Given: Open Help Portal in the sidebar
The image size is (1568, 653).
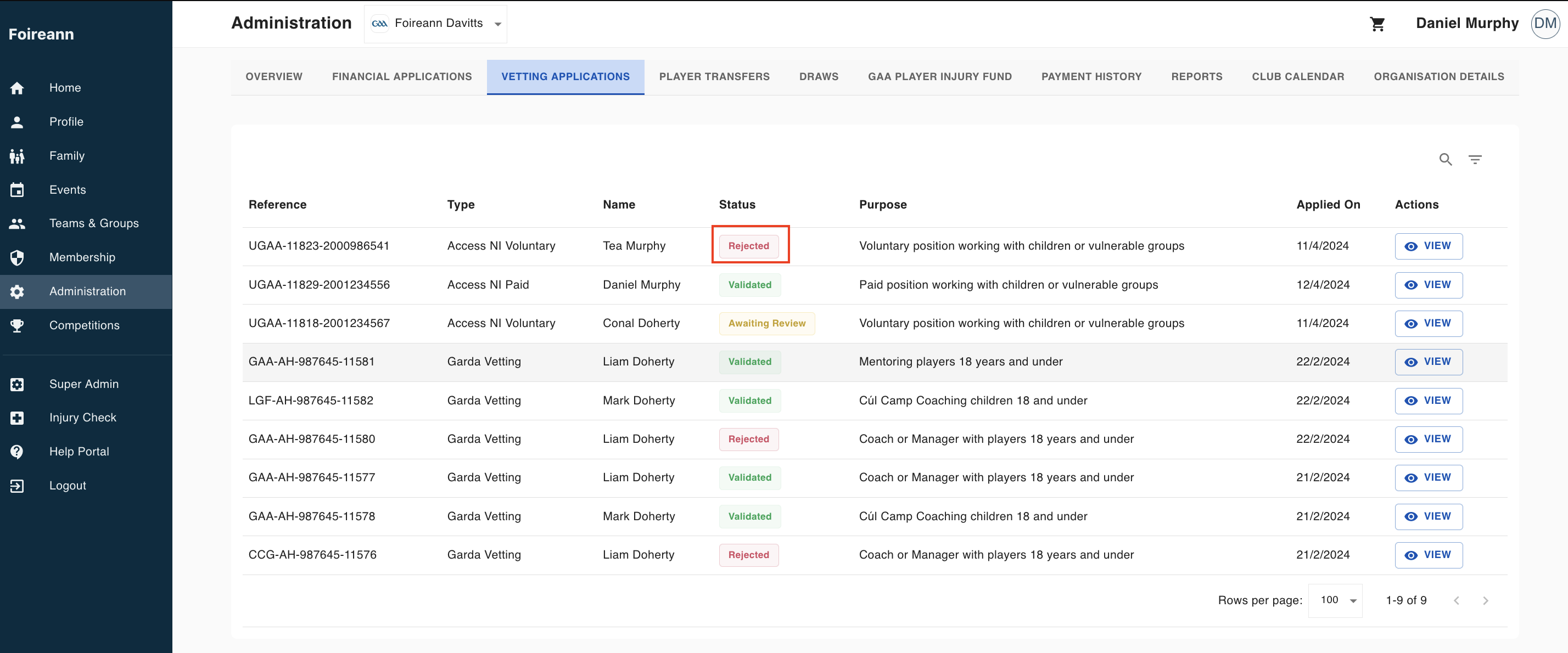Looking at the screenshot, I should pyautogui.click(x=86, y=452).
